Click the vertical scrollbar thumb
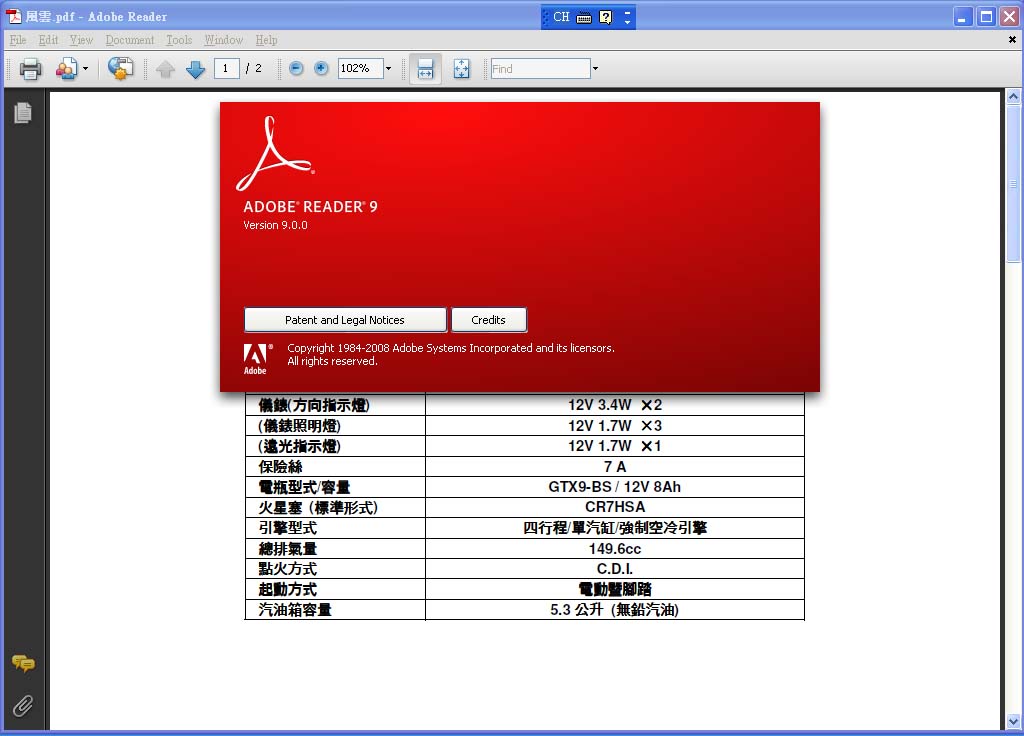This screenshot has width=1024, height=736. pyautogui.click(x=1013, y=184)
